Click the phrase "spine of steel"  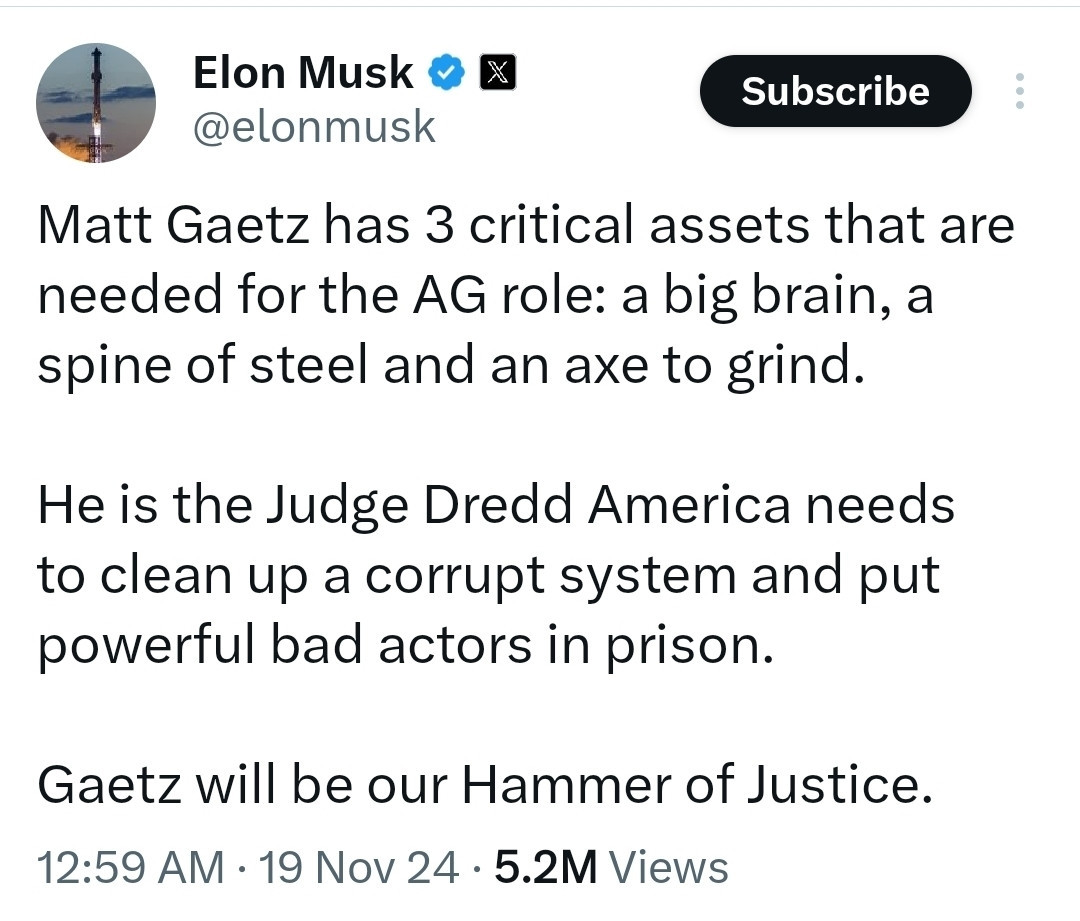202,365
